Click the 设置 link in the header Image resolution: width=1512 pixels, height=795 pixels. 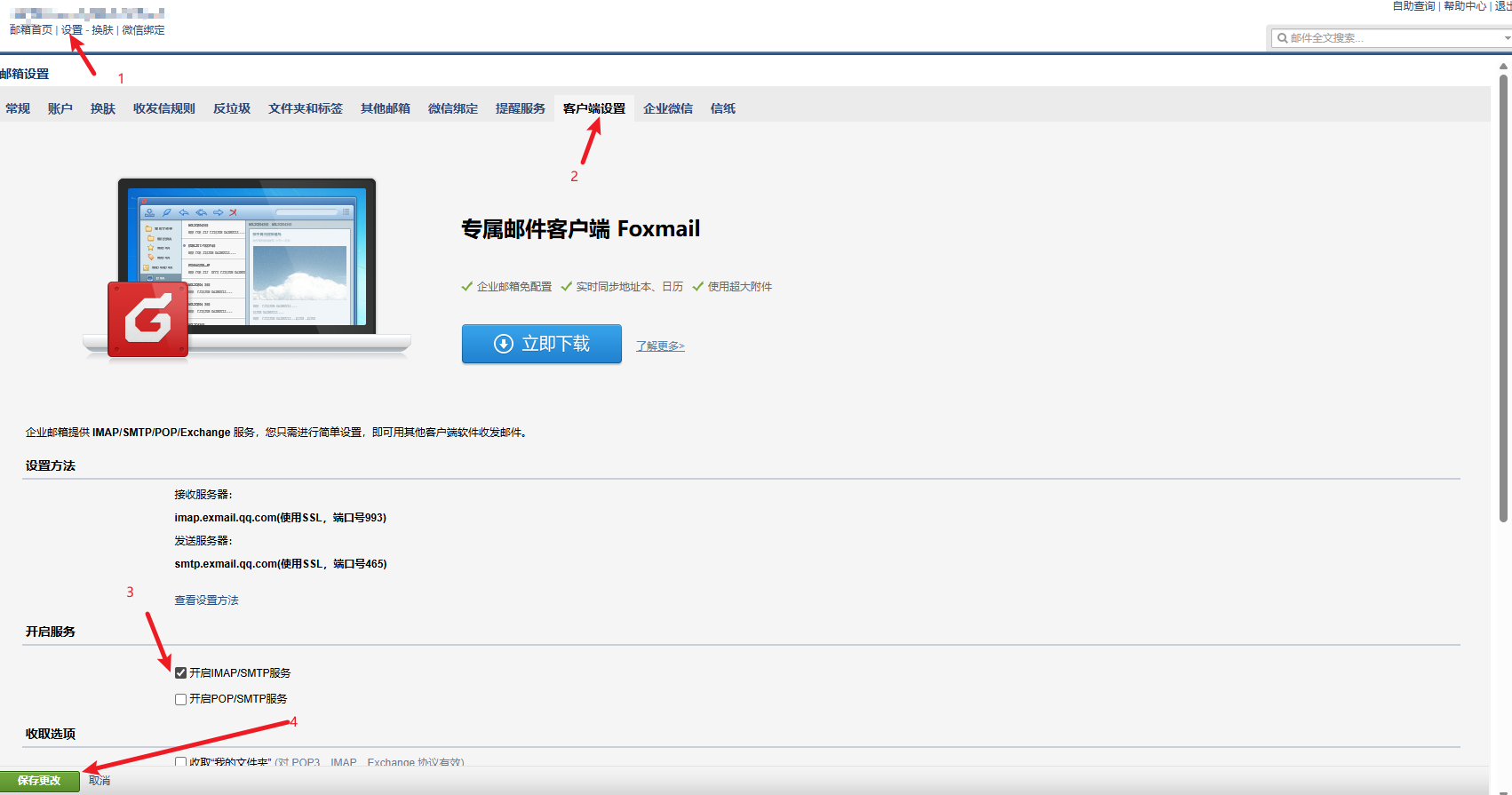coord(72,30)
